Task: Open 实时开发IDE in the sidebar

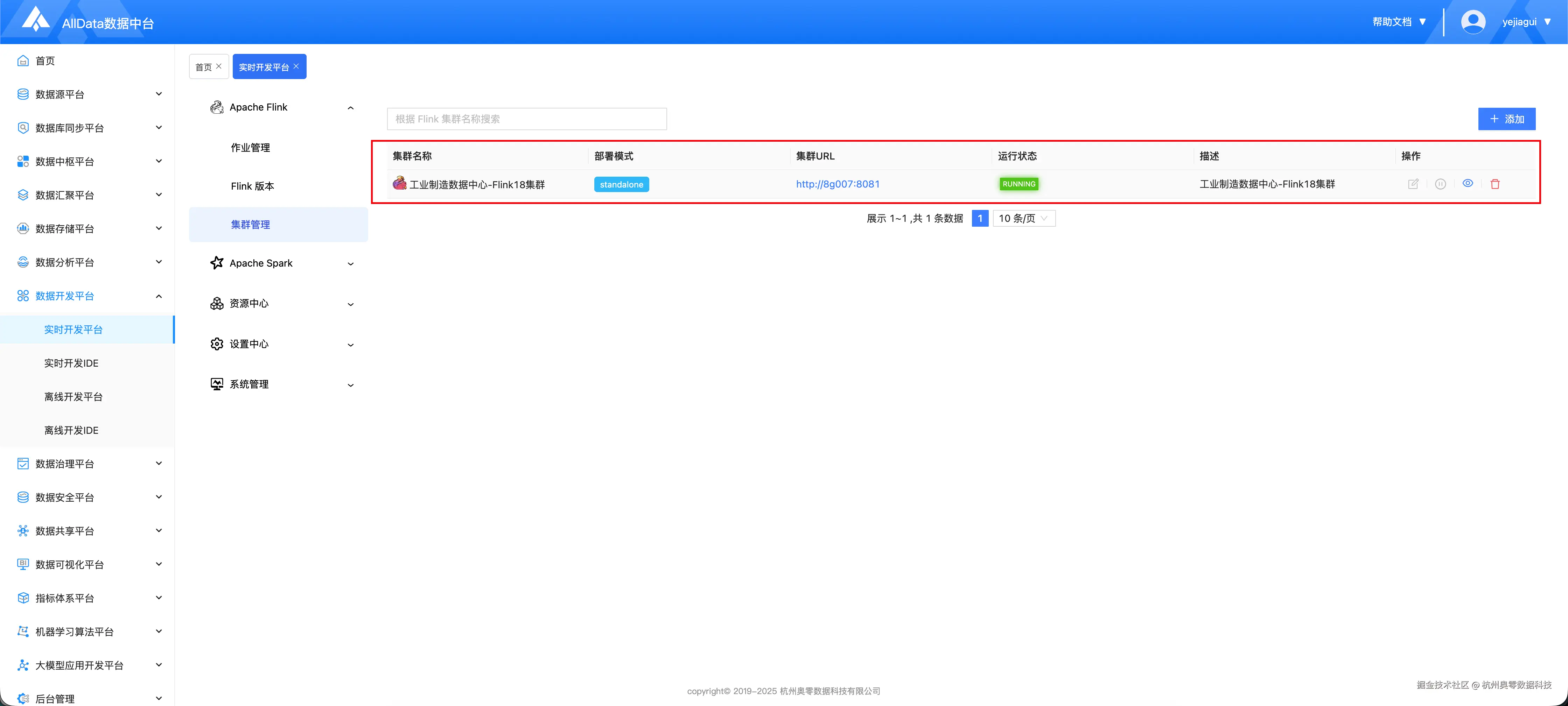Action: tap(71, 363)
